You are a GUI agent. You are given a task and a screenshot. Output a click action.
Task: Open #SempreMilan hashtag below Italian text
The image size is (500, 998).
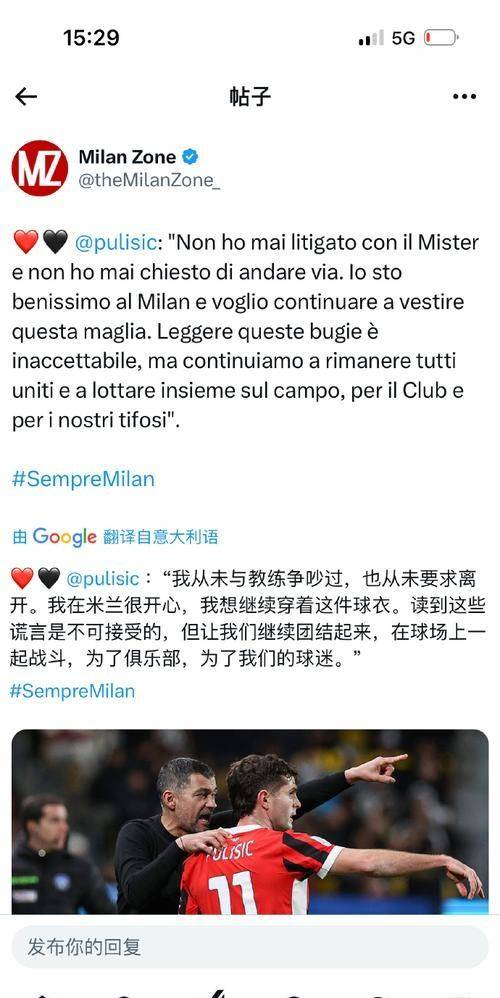(x=83, y=479)
